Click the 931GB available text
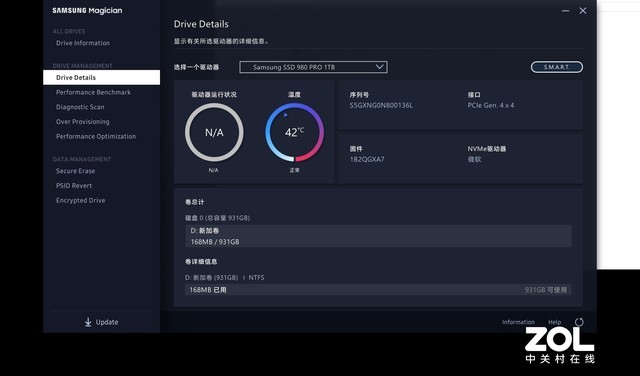 pyautogui.click(x=546, y=290)
